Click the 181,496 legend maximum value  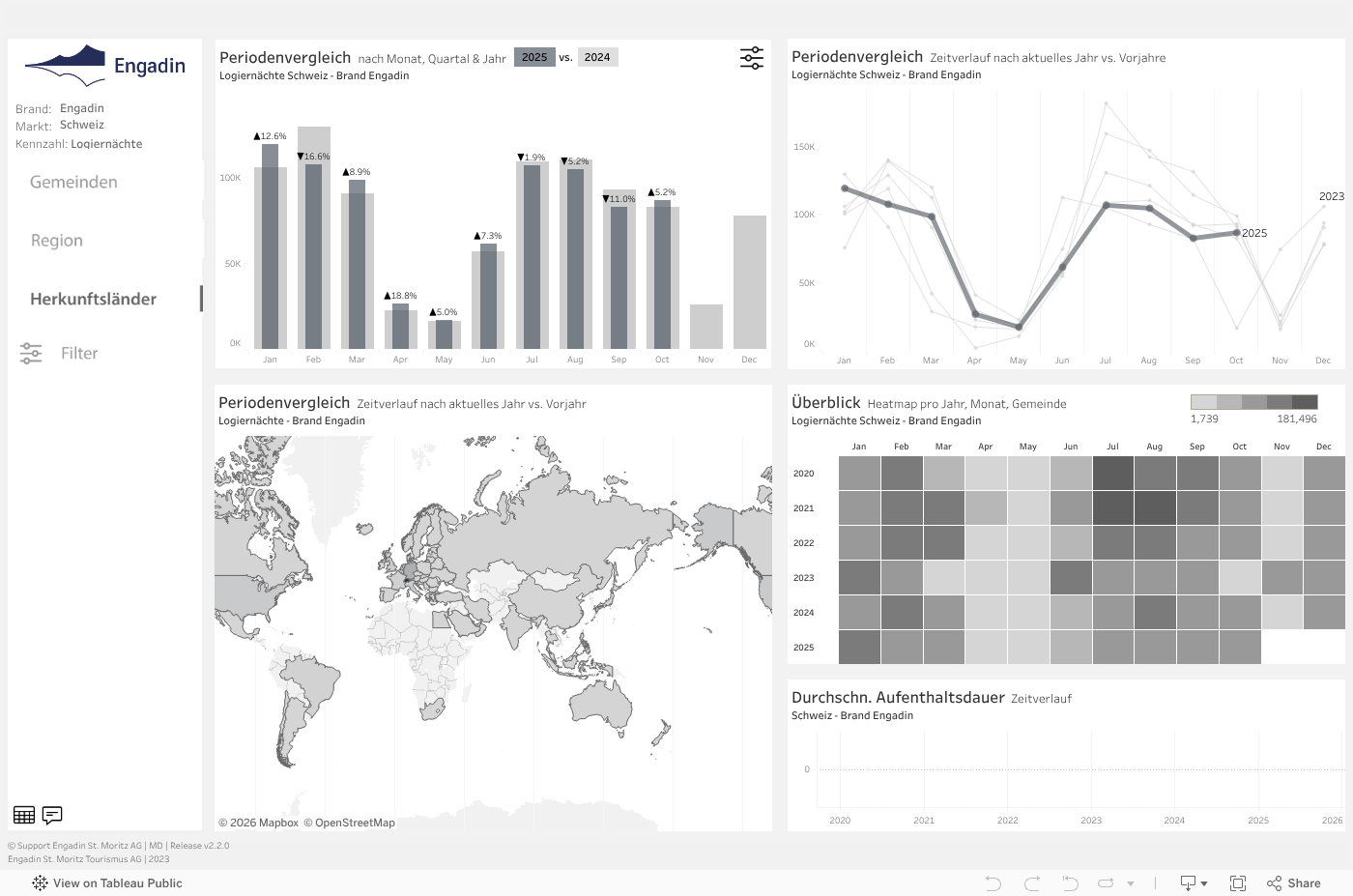[x=1297, y=419]
